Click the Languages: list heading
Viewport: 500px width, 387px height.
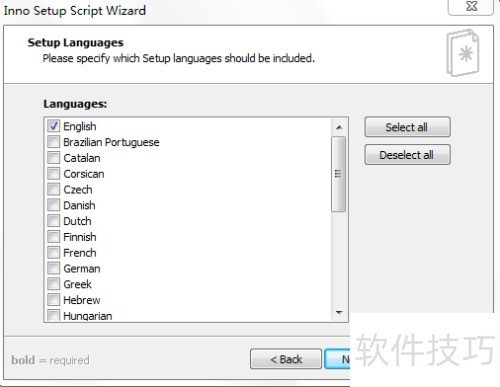[75, 104]
